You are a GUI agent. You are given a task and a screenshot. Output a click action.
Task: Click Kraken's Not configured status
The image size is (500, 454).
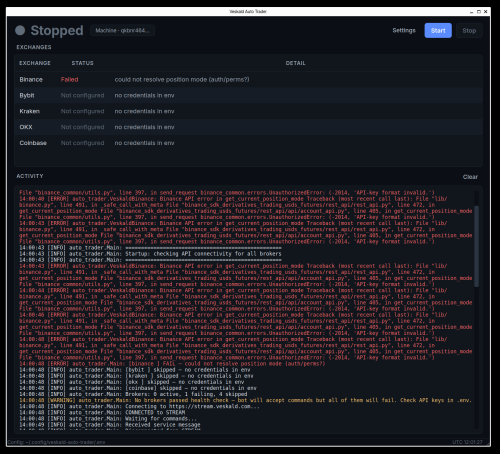pyautogui.click(x=82, y=111)
